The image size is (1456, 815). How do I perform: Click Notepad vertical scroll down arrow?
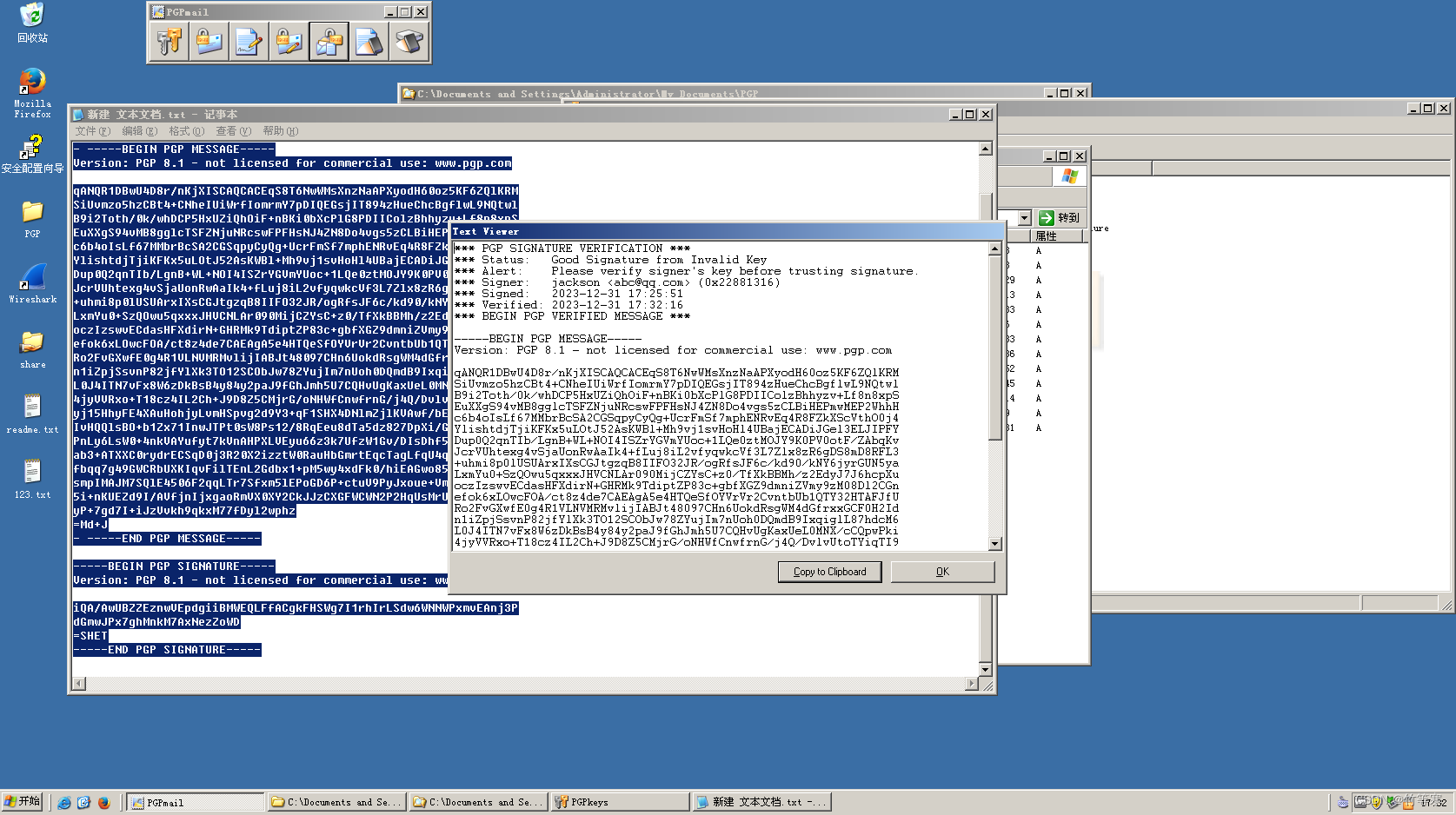click(x=985, y=669)
